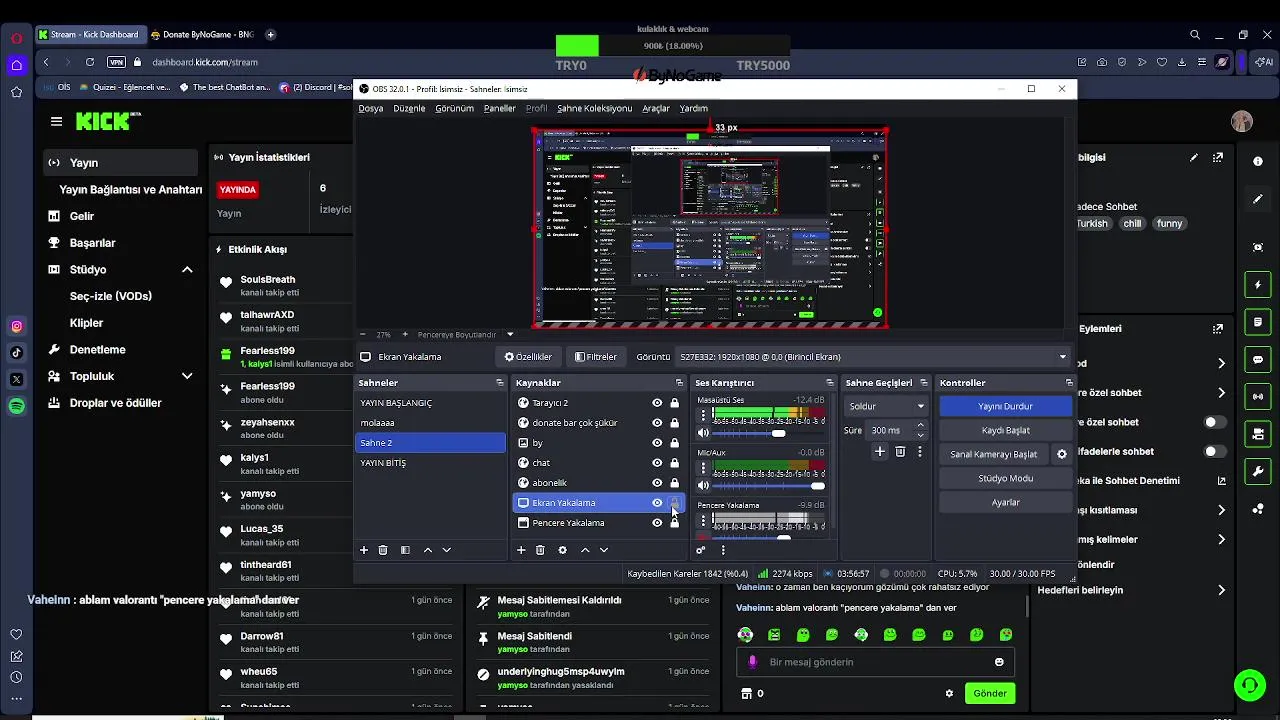1280x720 pixels.
Task: Send the chat message with Gönder
Action: coord(989,693)
